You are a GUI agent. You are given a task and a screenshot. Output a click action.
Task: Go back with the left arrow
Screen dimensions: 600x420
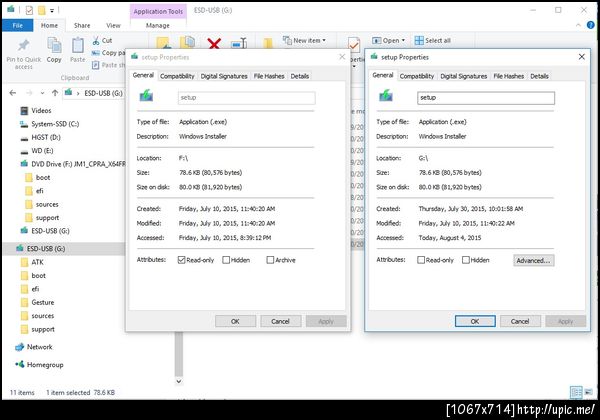(13, 93)
